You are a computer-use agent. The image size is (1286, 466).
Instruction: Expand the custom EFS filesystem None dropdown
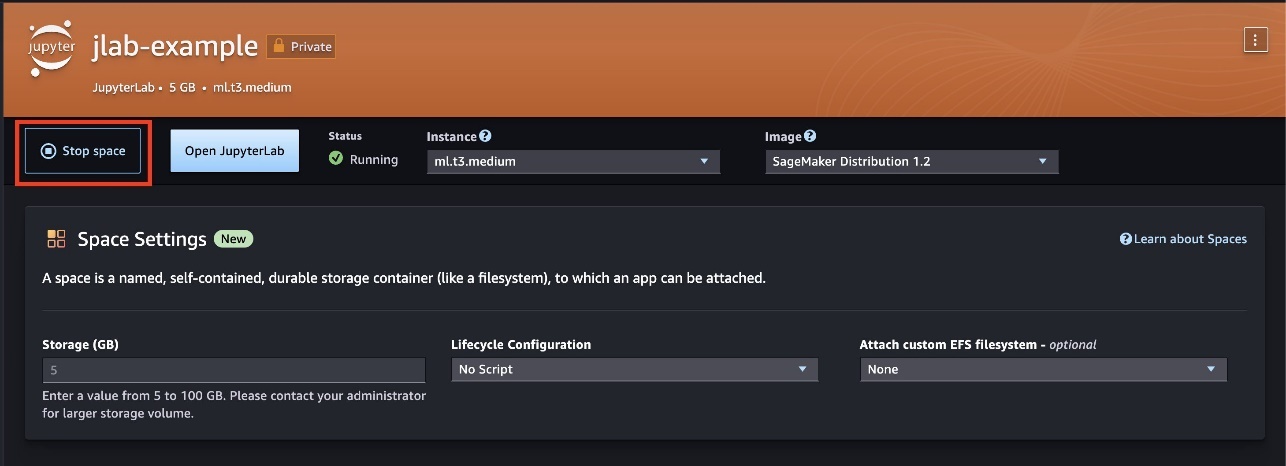click(x=1043, y=369)
